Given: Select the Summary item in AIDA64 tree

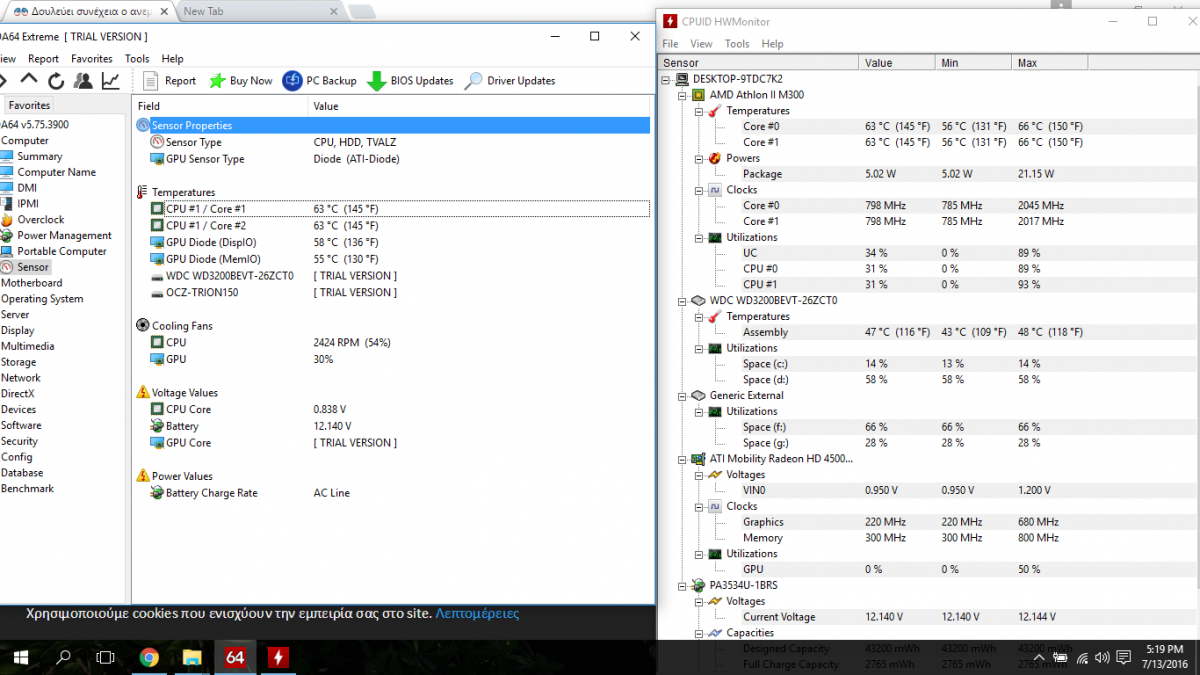Looking at the screenshot, I should point(39,156).
